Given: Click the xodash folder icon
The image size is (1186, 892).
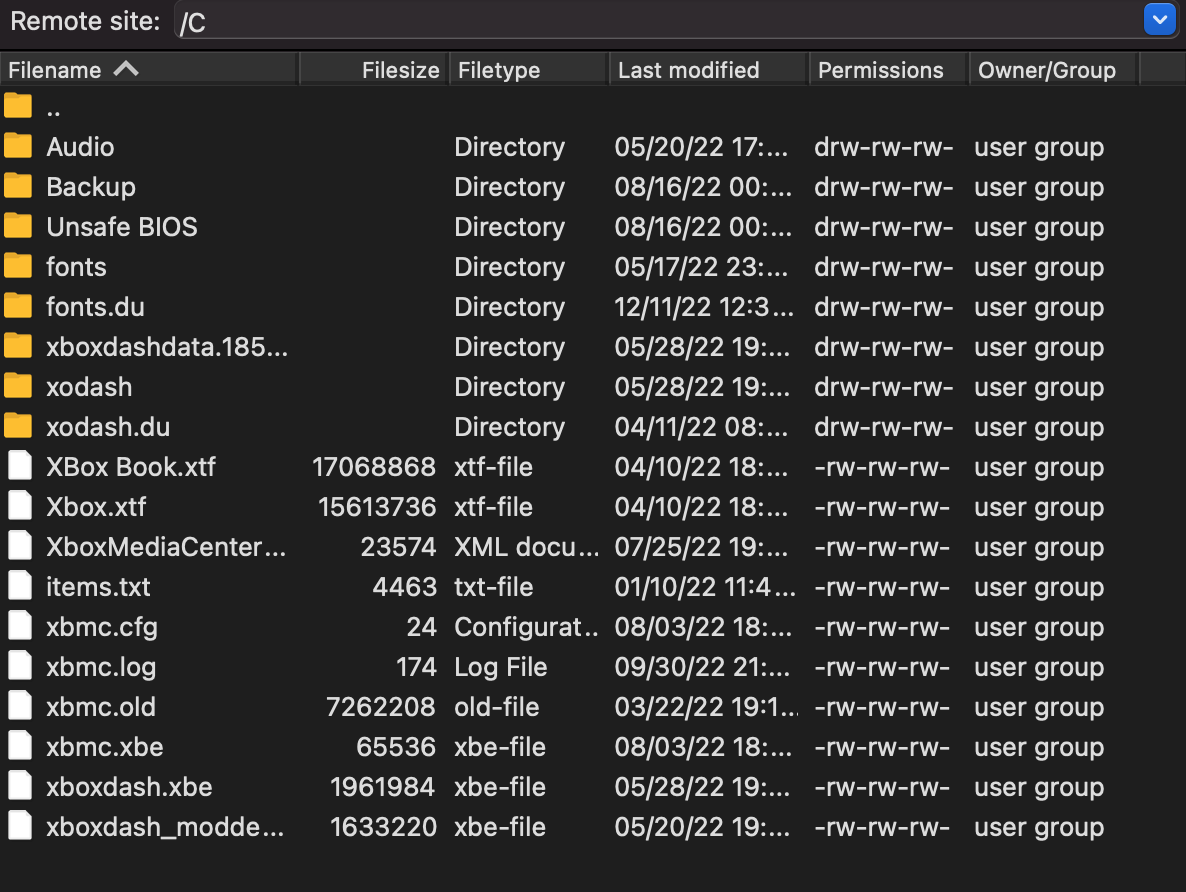Looking at the screenshot, I should (18, 387).
